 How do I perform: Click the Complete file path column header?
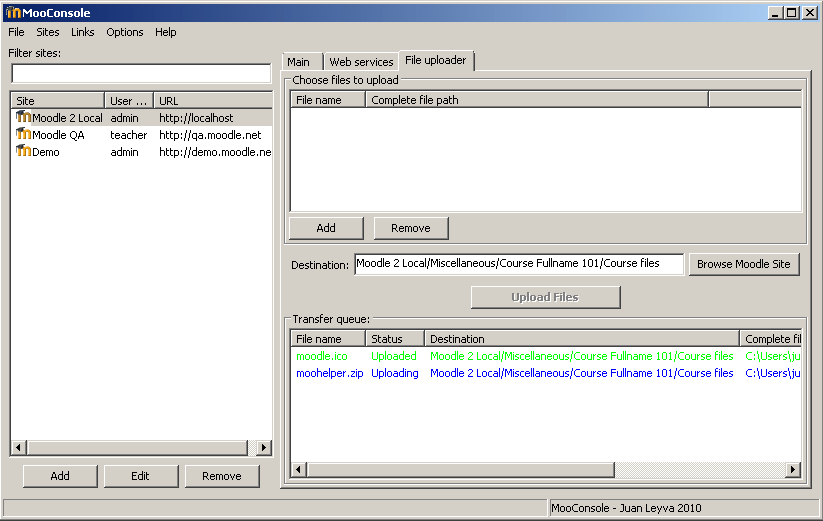(536, 100)
